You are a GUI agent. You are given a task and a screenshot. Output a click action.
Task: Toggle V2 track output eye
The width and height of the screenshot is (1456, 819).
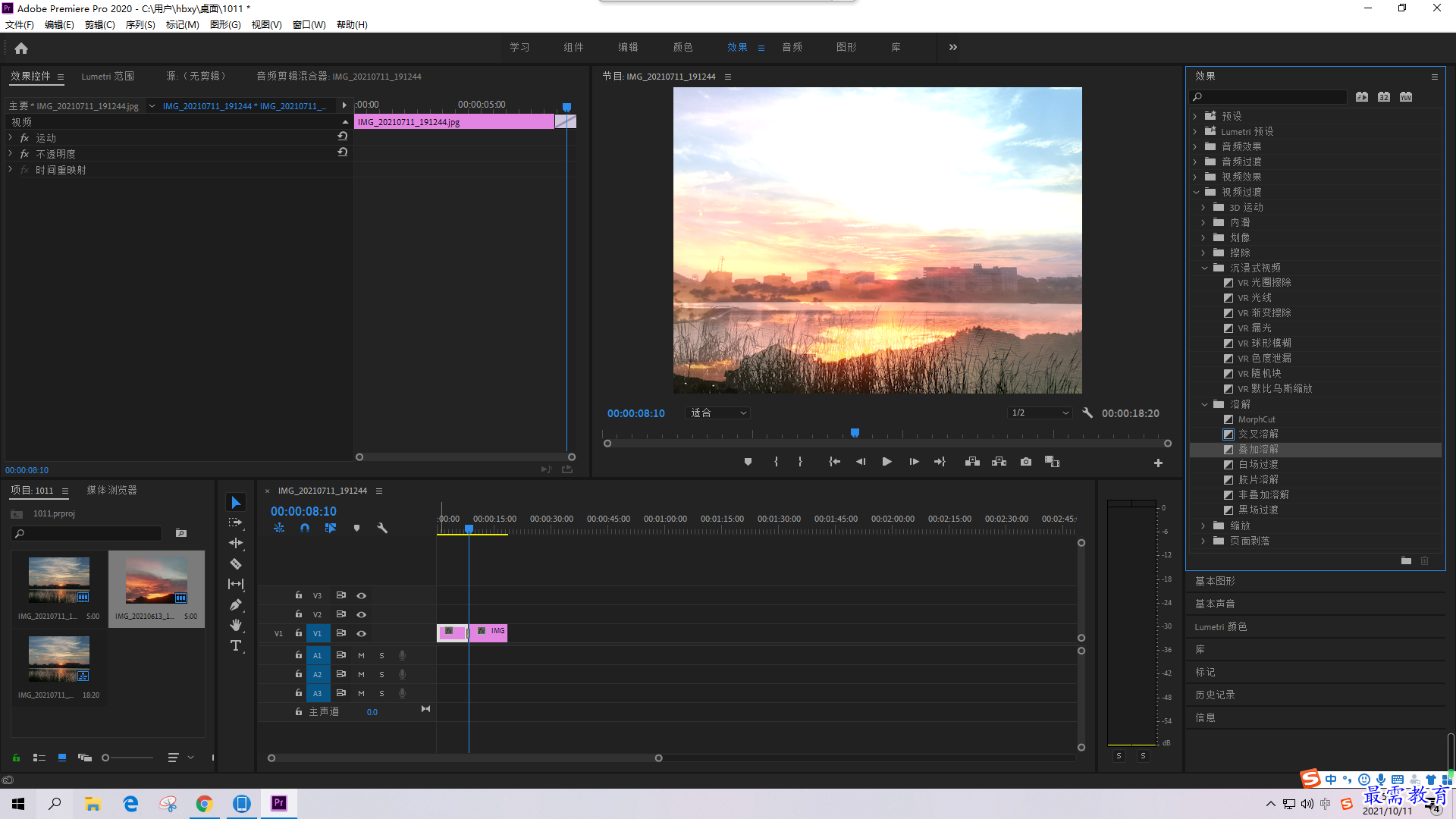[362, 614]
